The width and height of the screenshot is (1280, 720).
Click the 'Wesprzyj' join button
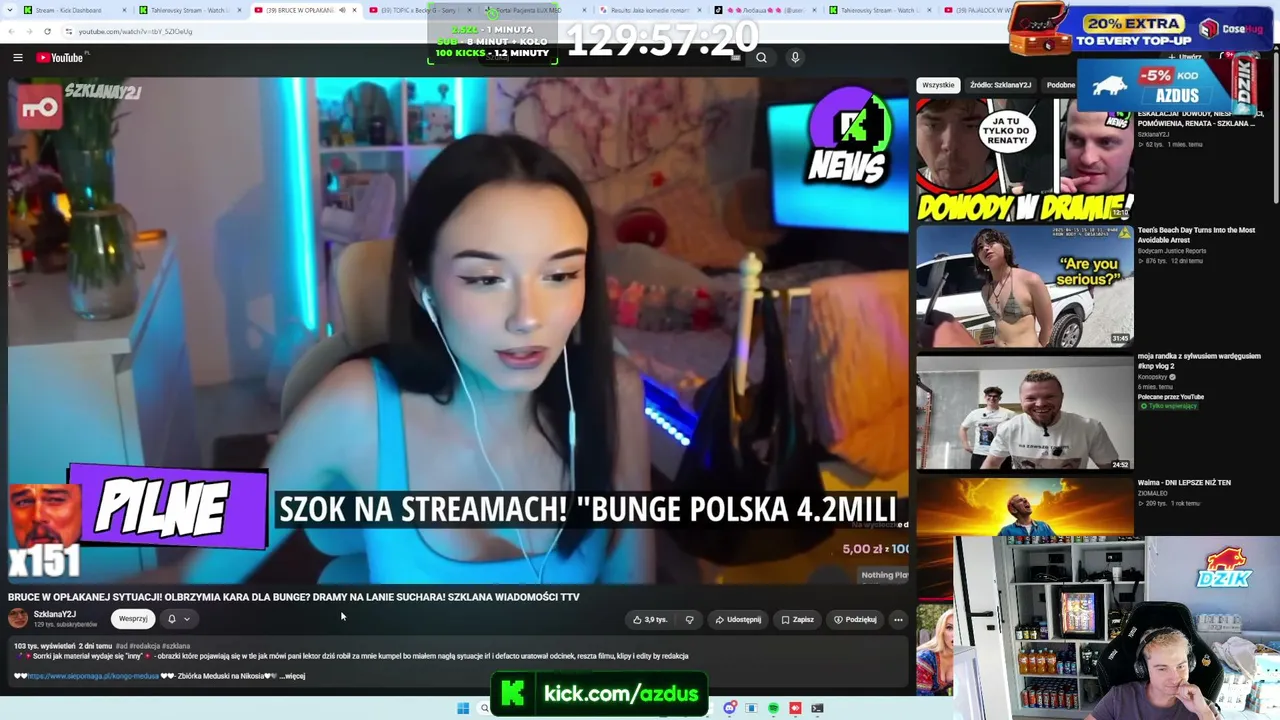133,619
